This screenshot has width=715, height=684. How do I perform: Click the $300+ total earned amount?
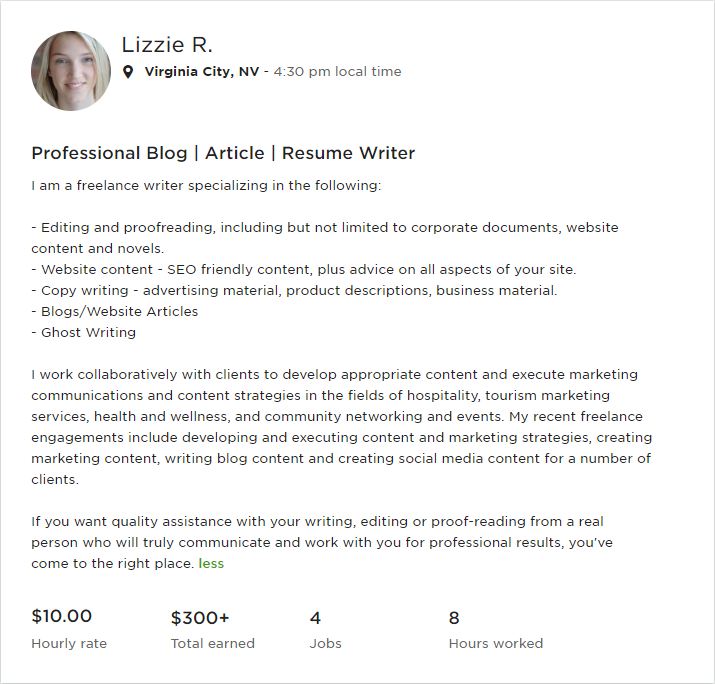click(200, 617)
